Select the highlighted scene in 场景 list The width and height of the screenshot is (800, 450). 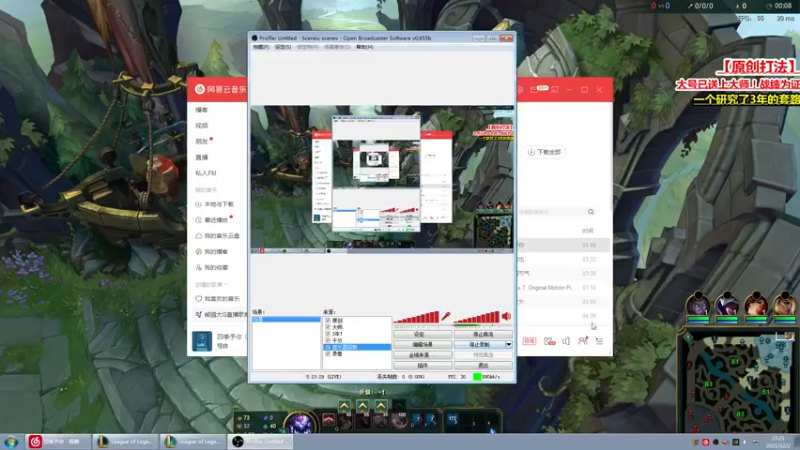click(286, 319)
